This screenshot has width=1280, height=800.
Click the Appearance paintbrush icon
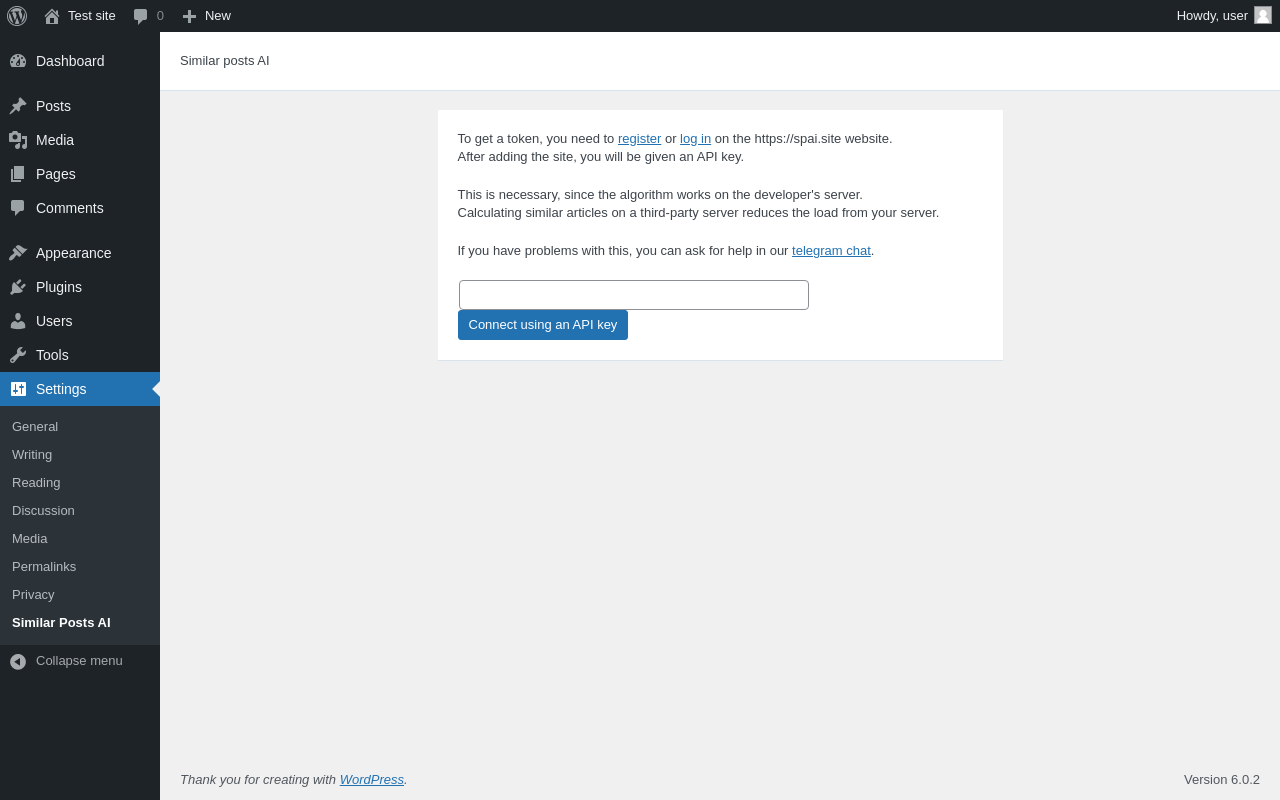click(18, 253)
